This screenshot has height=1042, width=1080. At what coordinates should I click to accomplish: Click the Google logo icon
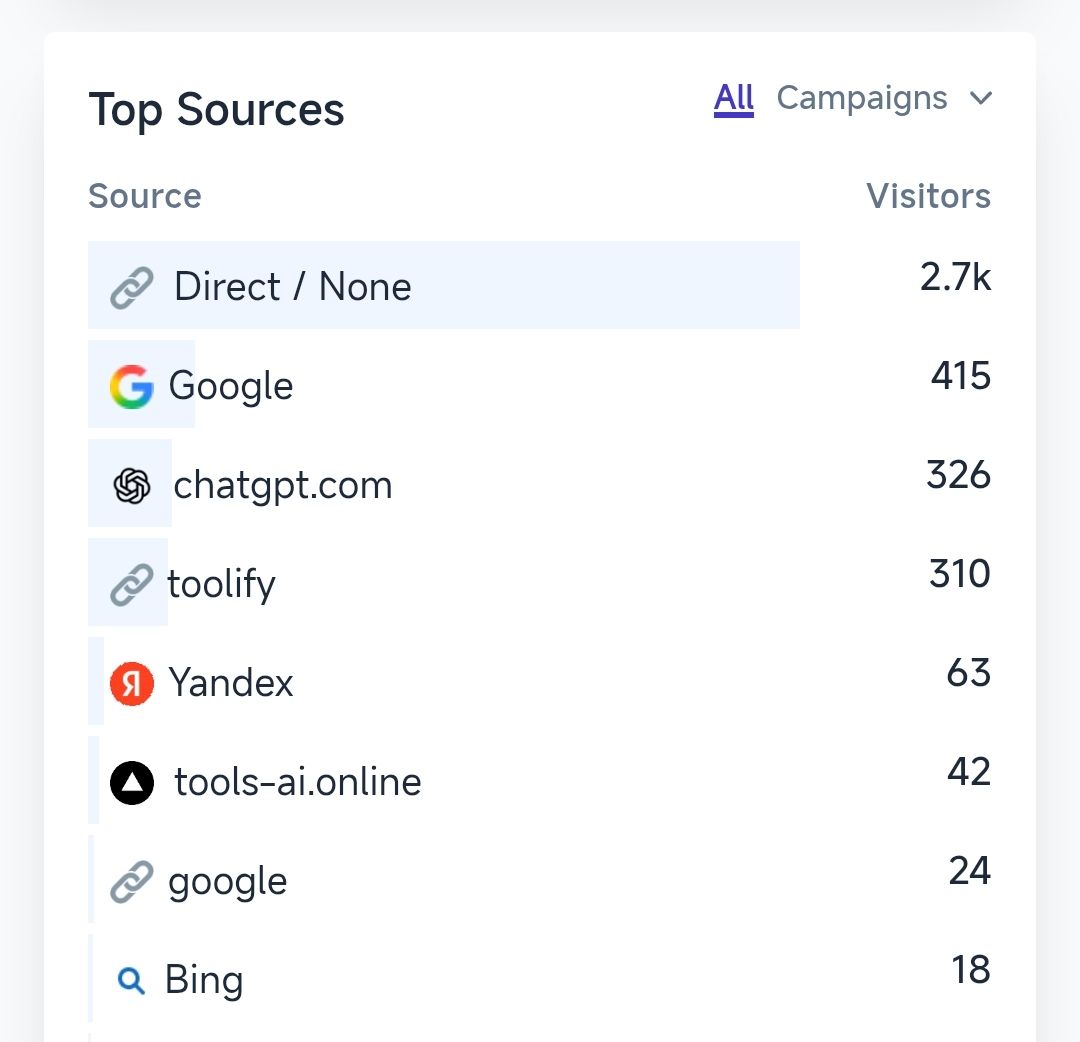tap(132, 387)
